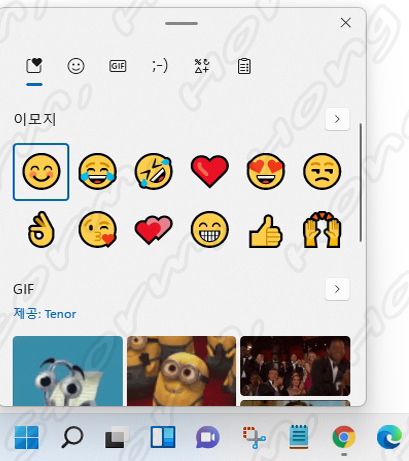
Task: Open the clipboard history tab
Action: tap(244, 66)
